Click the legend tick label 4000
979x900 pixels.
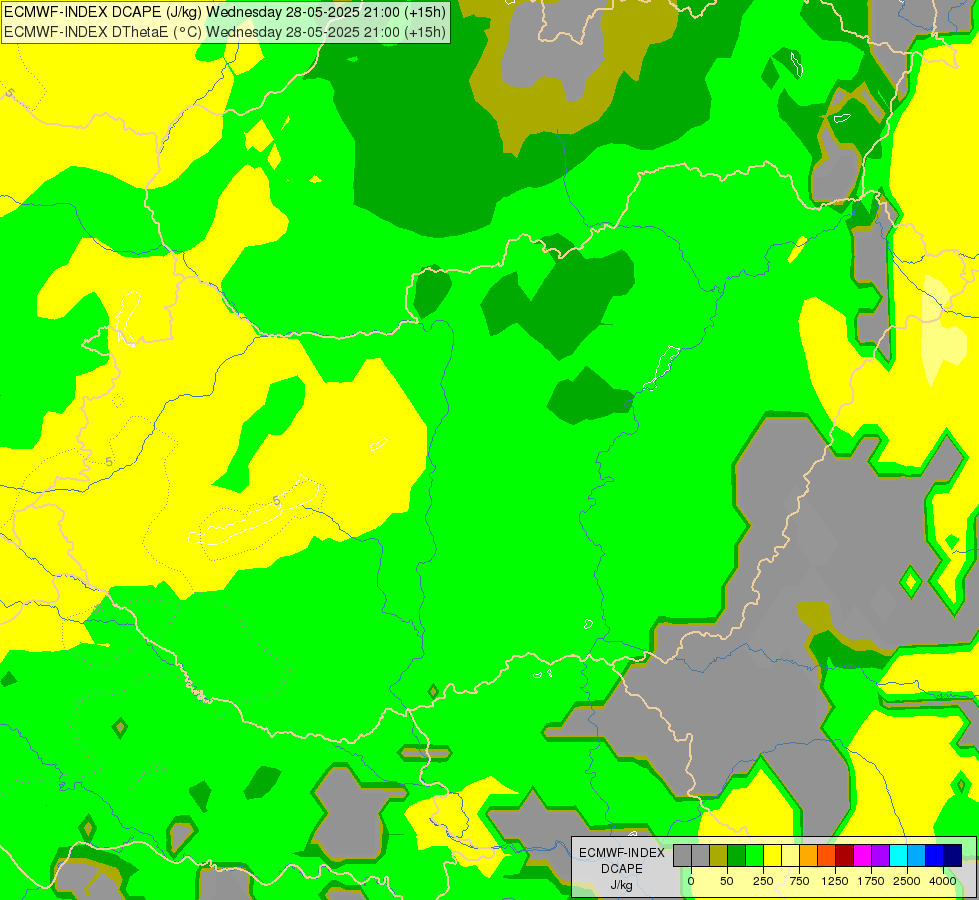943,881
